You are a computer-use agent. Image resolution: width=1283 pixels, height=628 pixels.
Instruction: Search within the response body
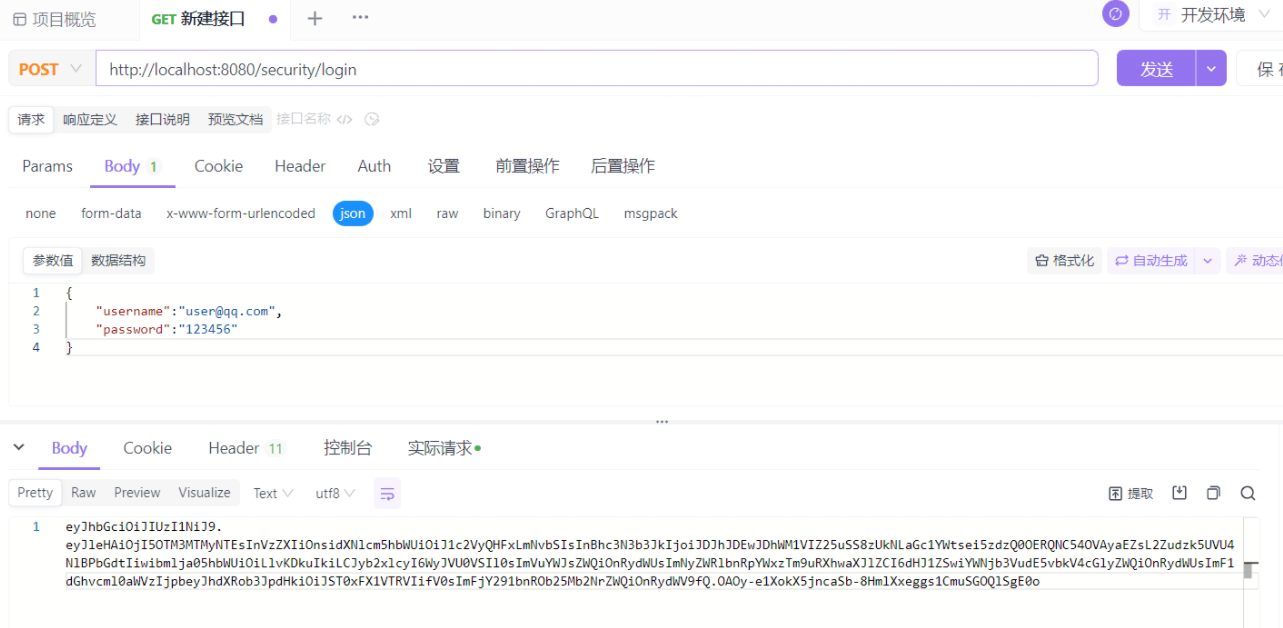point(1246,492)
